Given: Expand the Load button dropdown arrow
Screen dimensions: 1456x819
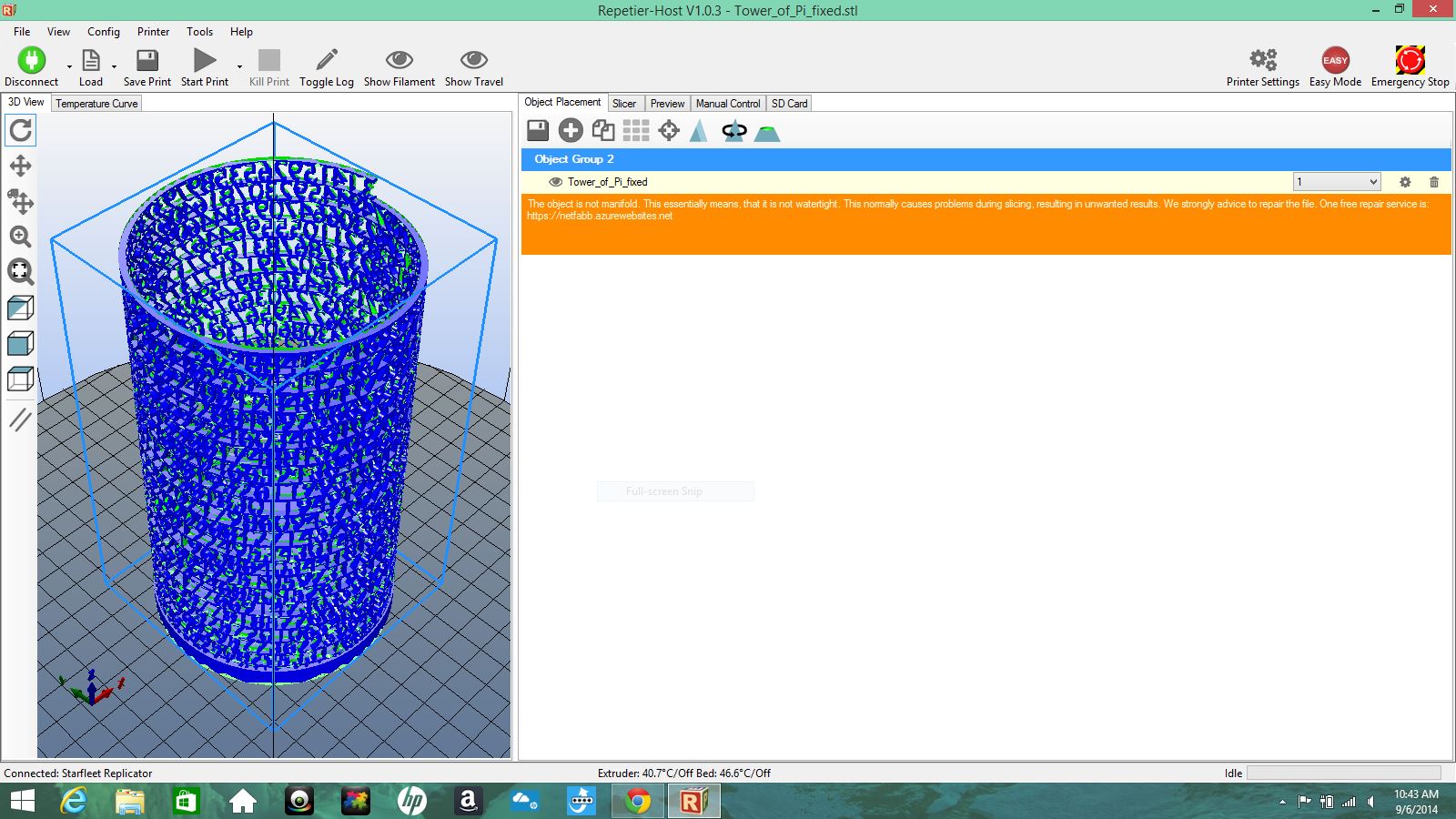Looking at the screenshot, I should point(114,66).
